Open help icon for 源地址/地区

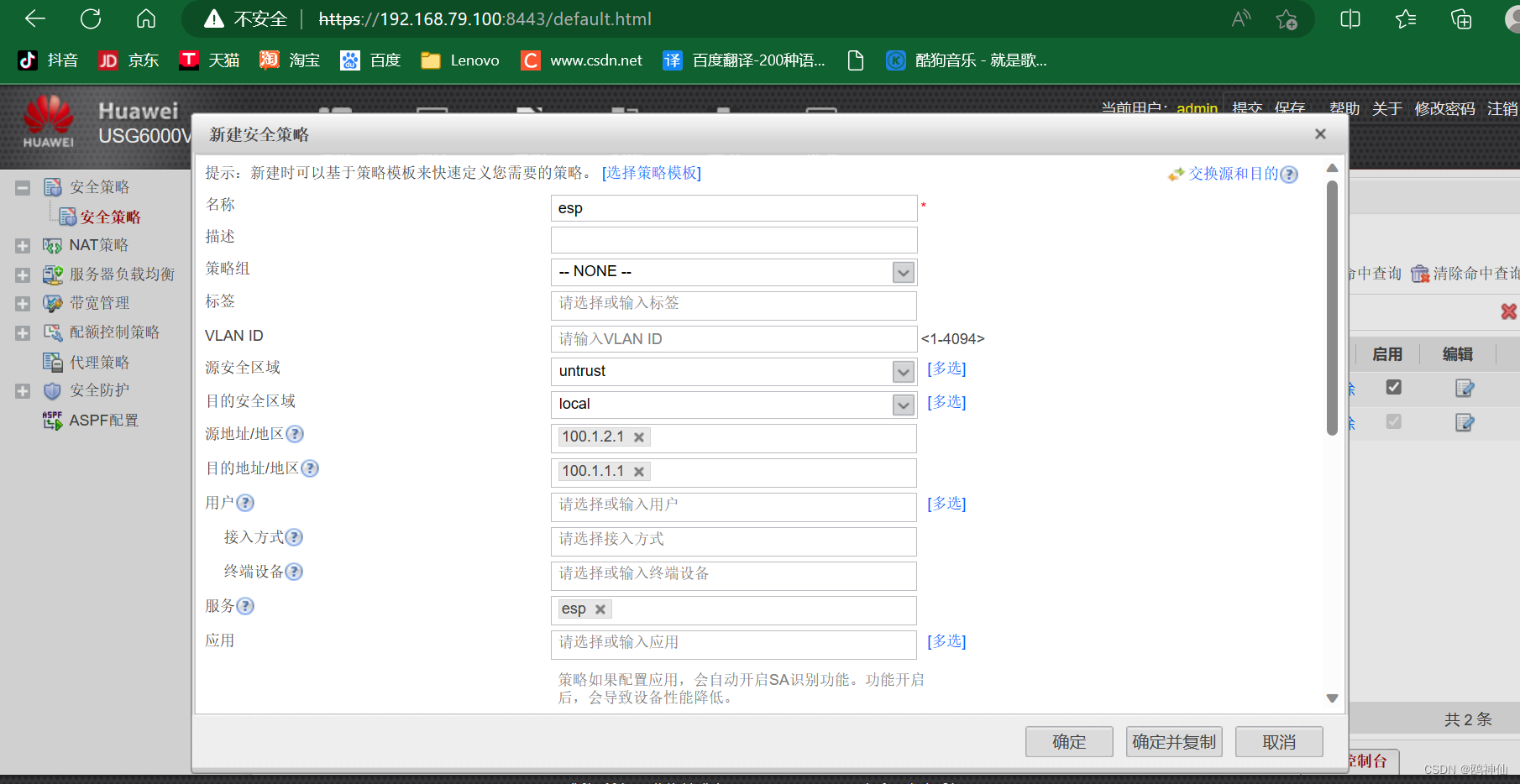[x=295, y=434]
